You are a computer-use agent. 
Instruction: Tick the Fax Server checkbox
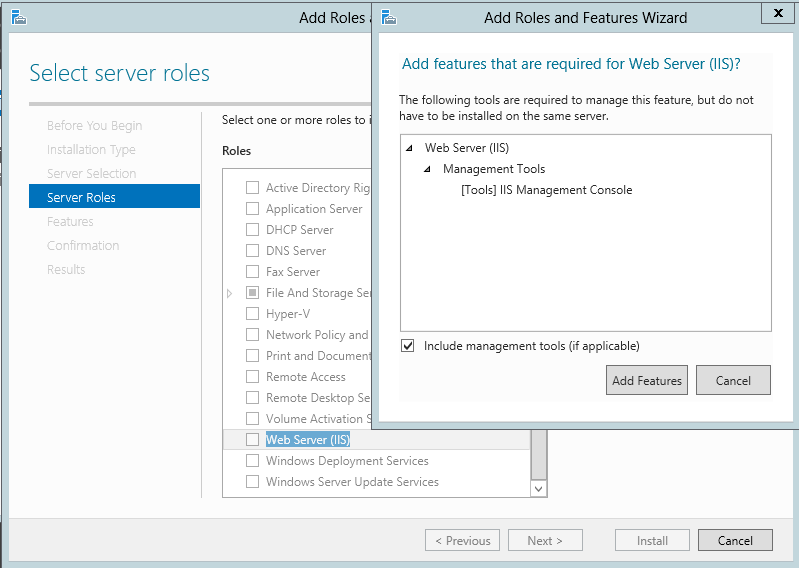coord(252,272)
